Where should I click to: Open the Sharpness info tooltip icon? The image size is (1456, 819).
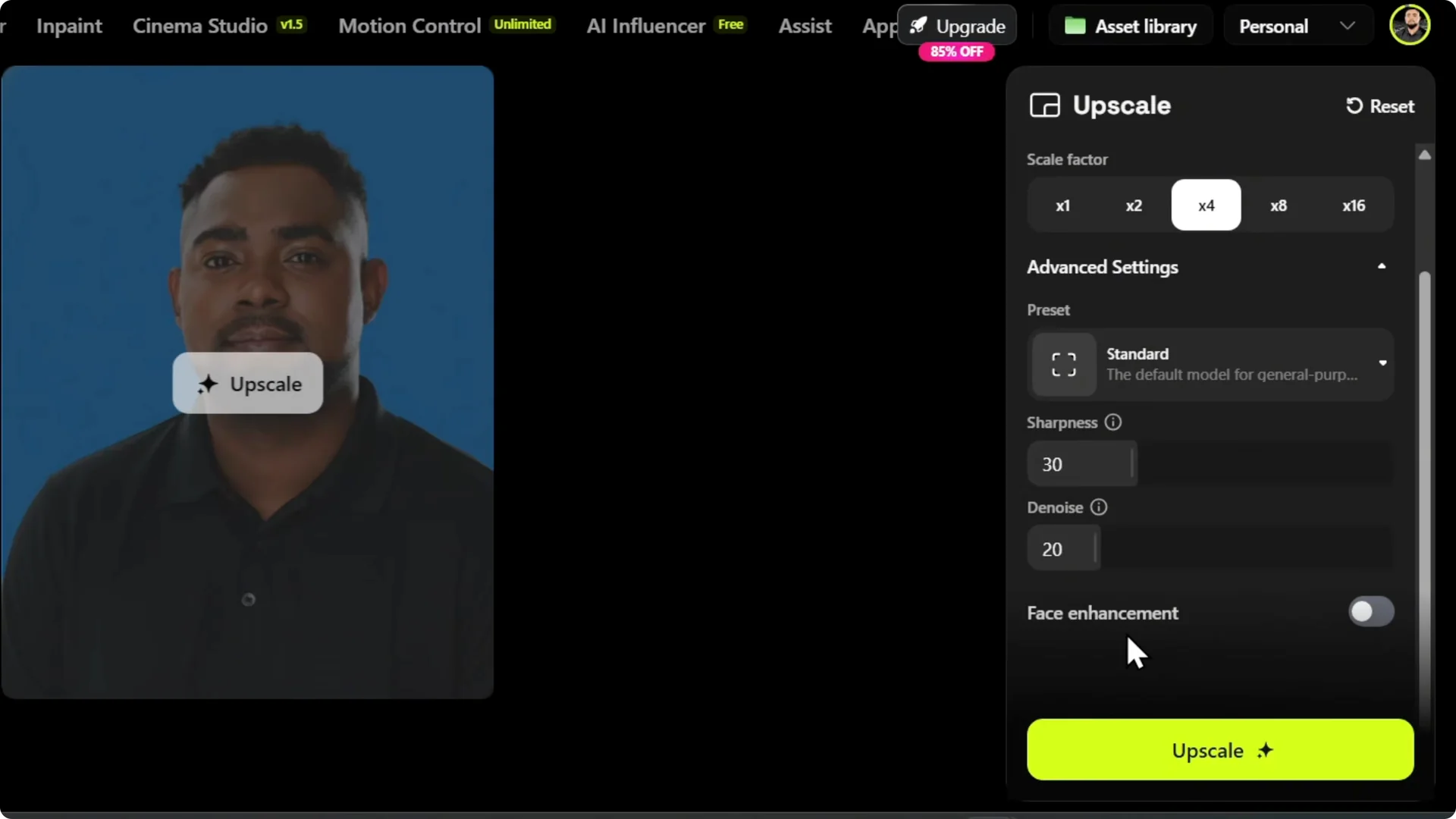pos(1113,422)
